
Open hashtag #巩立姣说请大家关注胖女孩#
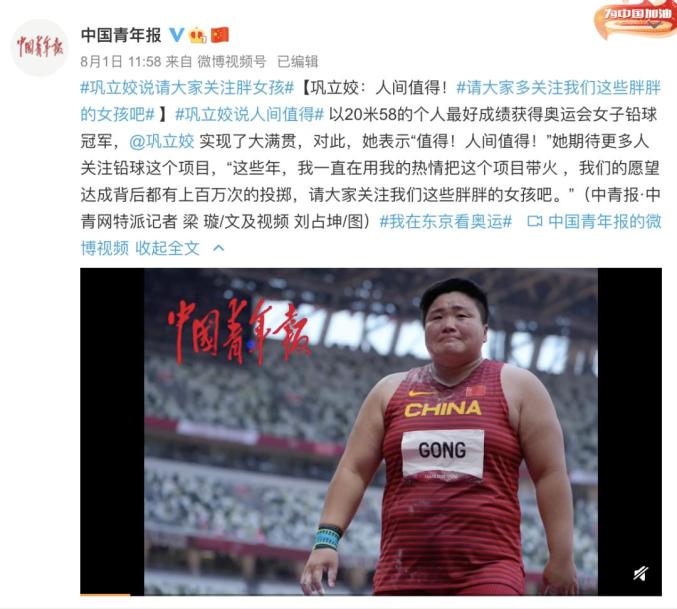(187, 88)
